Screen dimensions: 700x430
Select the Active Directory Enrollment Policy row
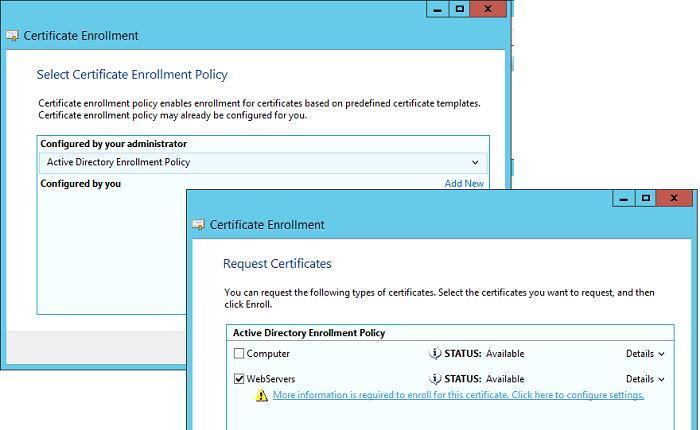[263, 163]
